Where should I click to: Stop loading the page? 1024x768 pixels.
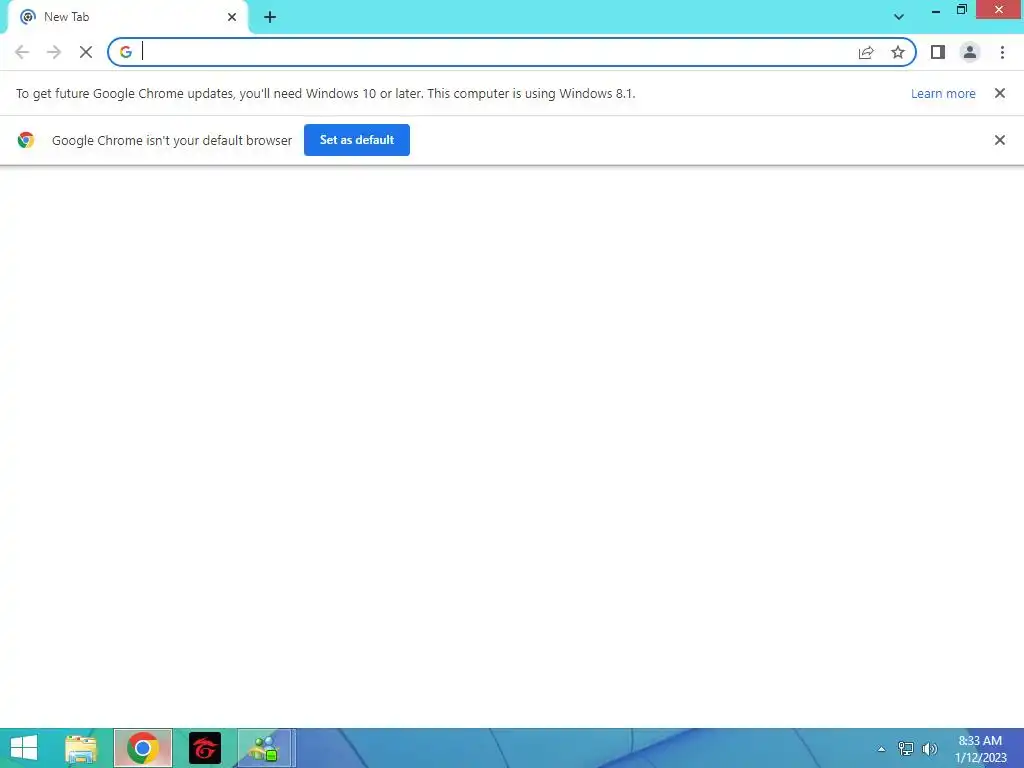coord(86,52)
